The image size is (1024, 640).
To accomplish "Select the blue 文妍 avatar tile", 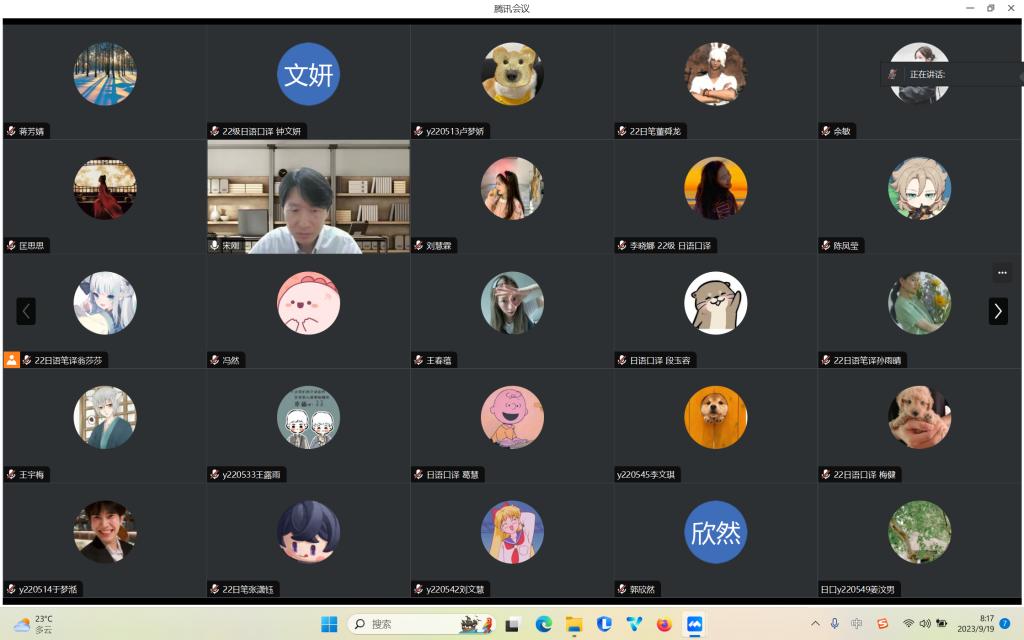I will [x=308, y=75].
